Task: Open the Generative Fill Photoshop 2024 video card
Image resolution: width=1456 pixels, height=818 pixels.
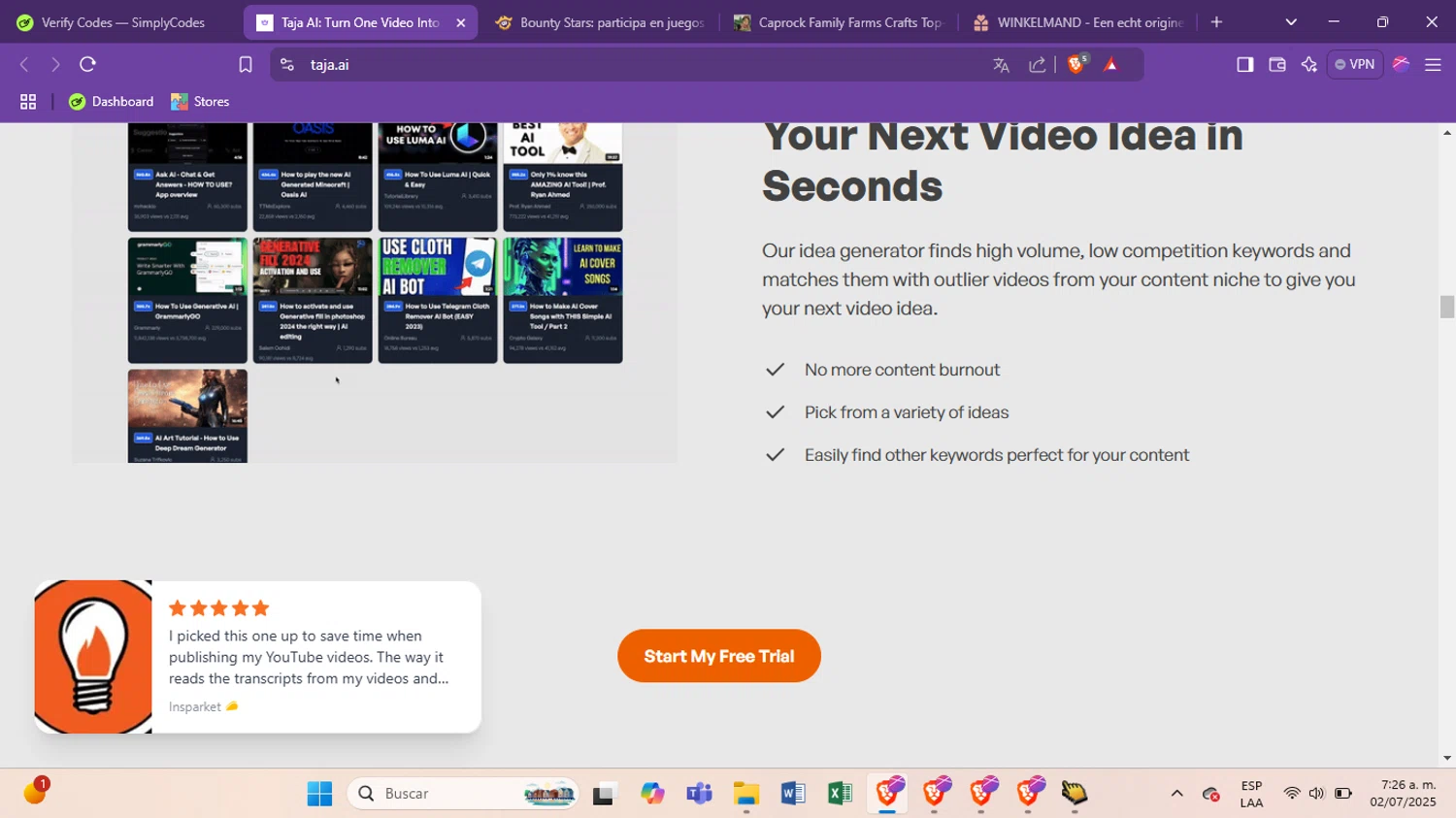Action: [313, 301]
